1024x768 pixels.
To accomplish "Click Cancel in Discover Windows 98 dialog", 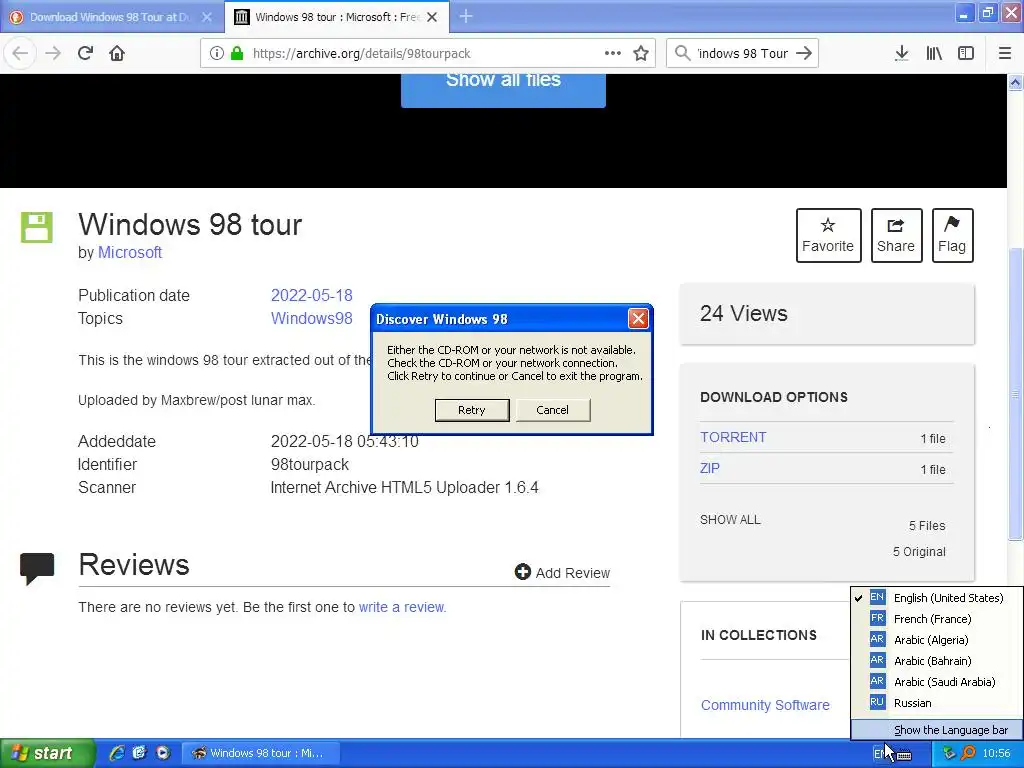I will click(552, 410).
